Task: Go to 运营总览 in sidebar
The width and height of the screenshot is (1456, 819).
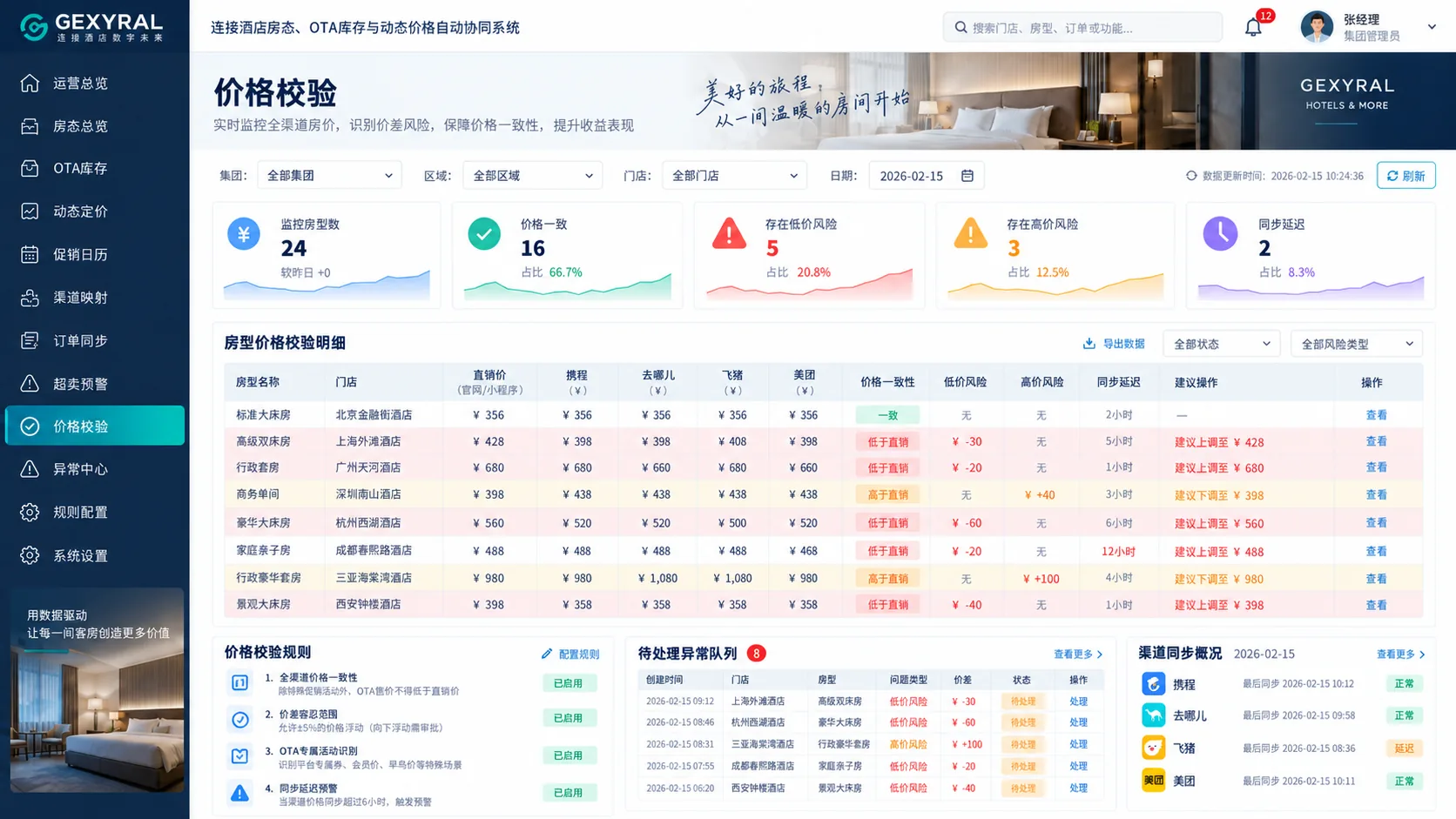Action: click(95, 84)
